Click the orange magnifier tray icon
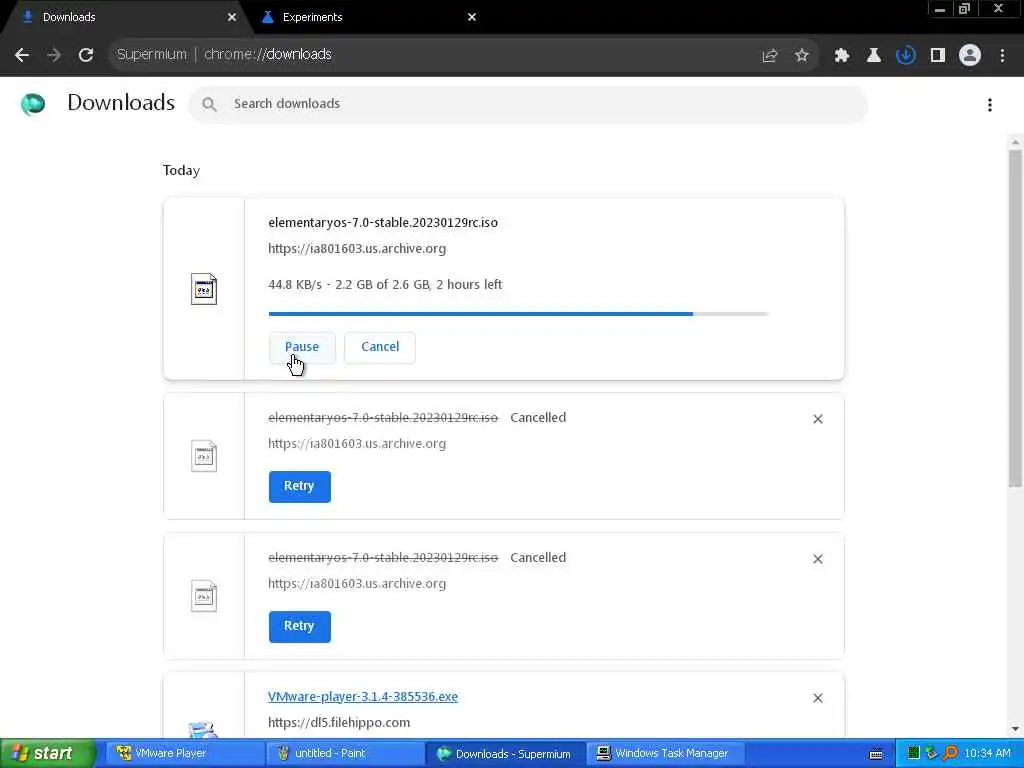The width and height of the screenshot is (1024, 768). (950, 754)
